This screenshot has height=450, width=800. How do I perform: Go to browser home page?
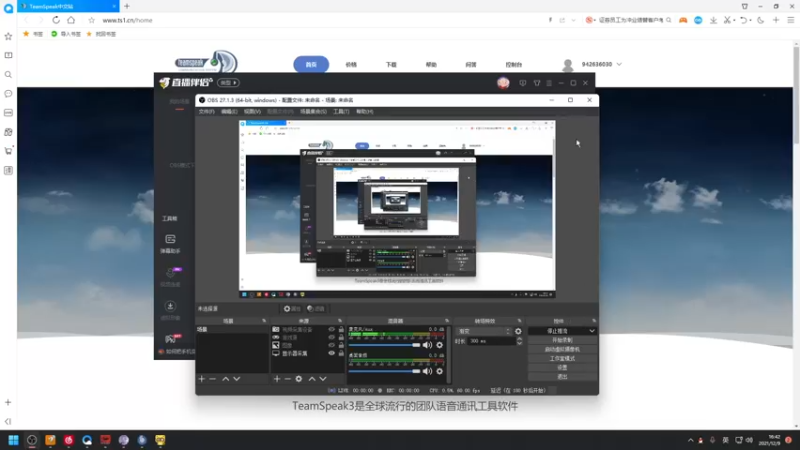tap(71, 20)
